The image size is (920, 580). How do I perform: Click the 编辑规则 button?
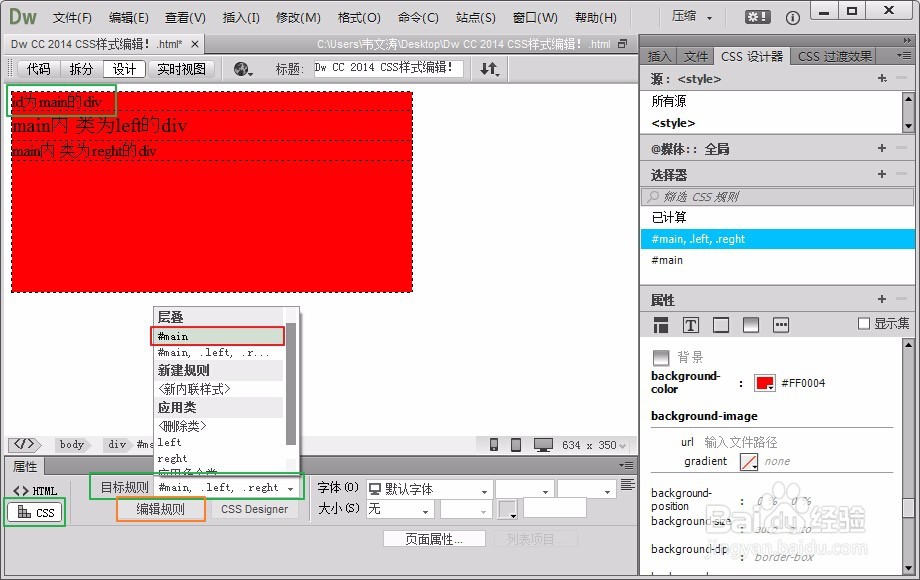tap(161, 509)
